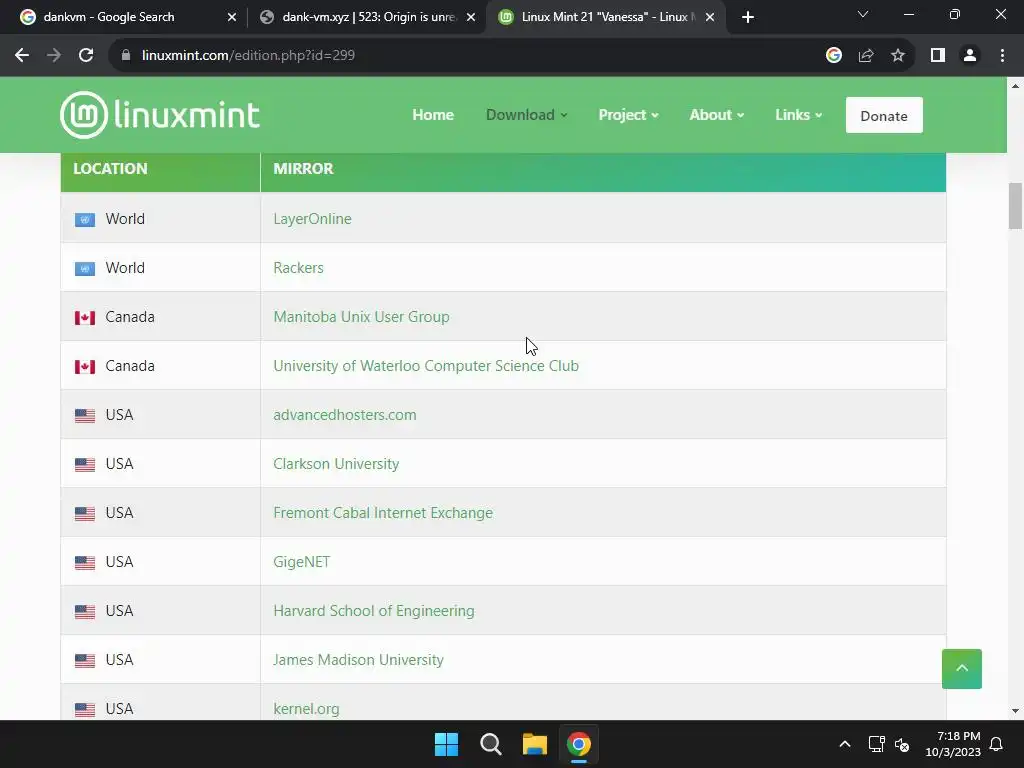This screenshot has height=768, width=1024.
Task: Click the Chrome taskbar icon
Action: (579, 744)
